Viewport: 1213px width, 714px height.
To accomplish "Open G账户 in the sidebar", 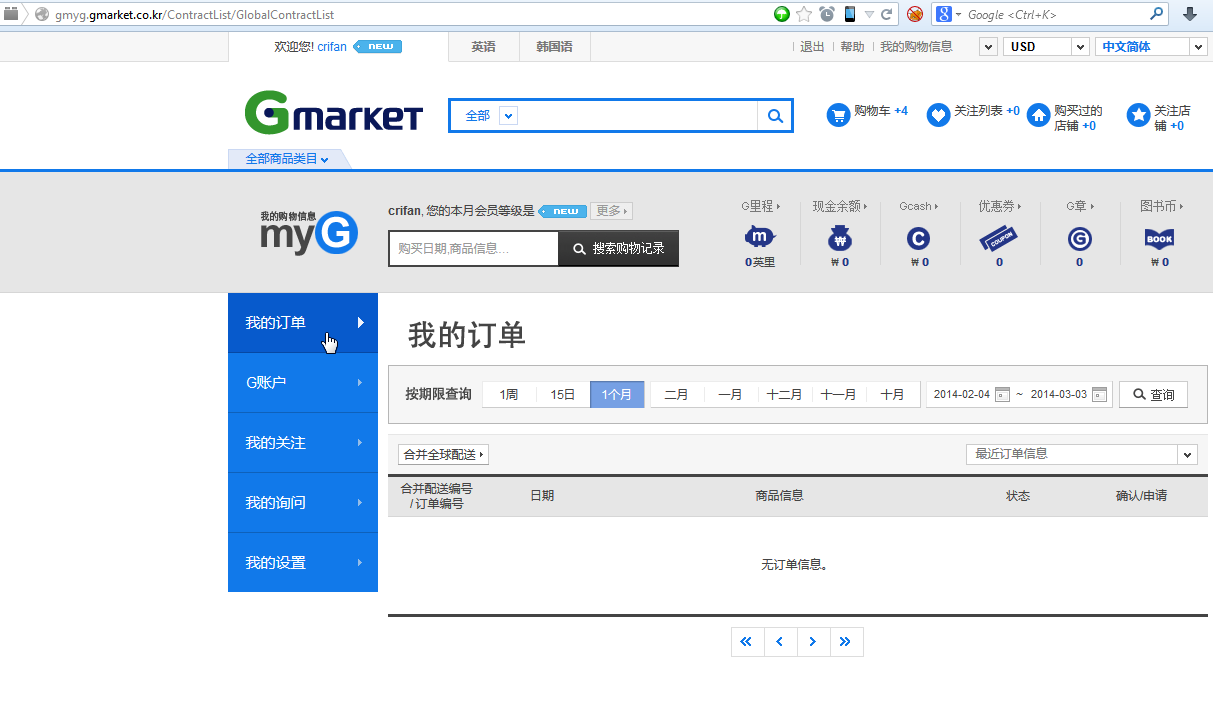I will (x=303, y=382).
